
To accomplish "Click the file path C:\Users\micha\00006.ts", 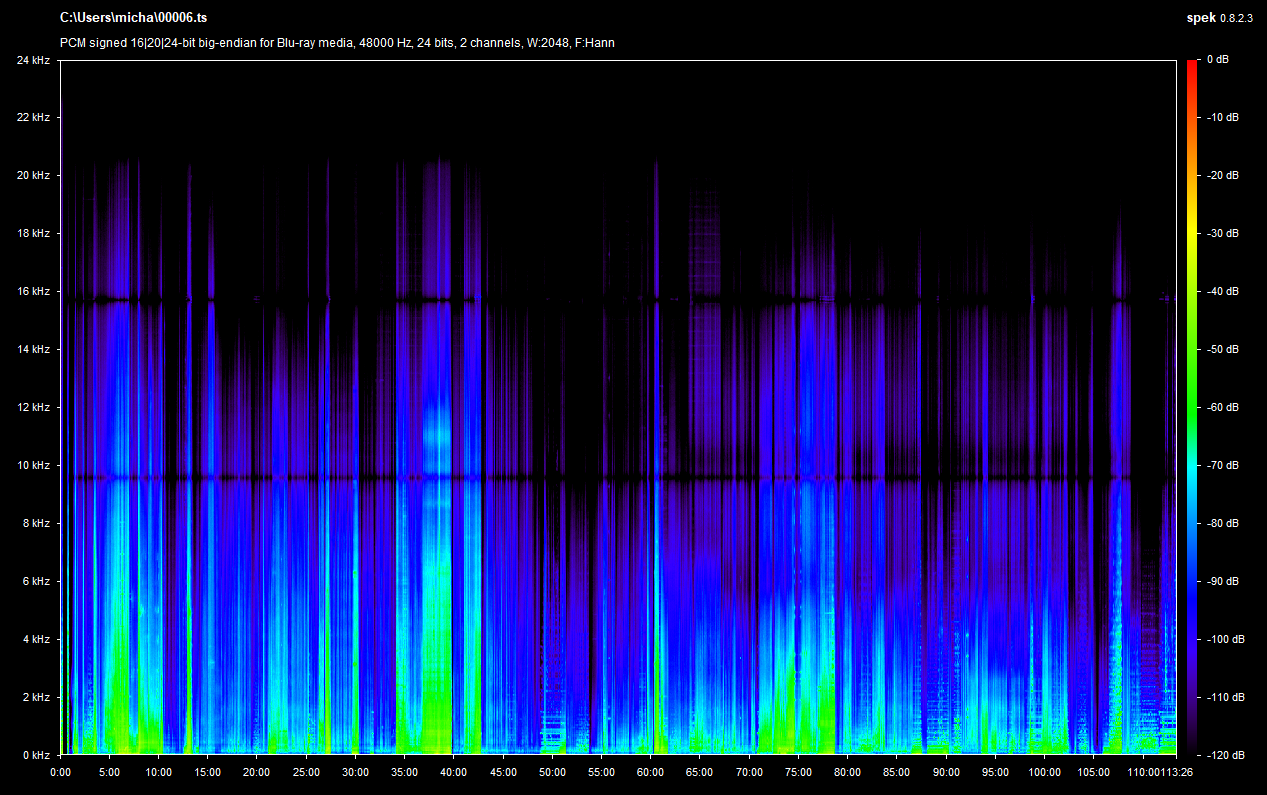I will click(134, 18).
